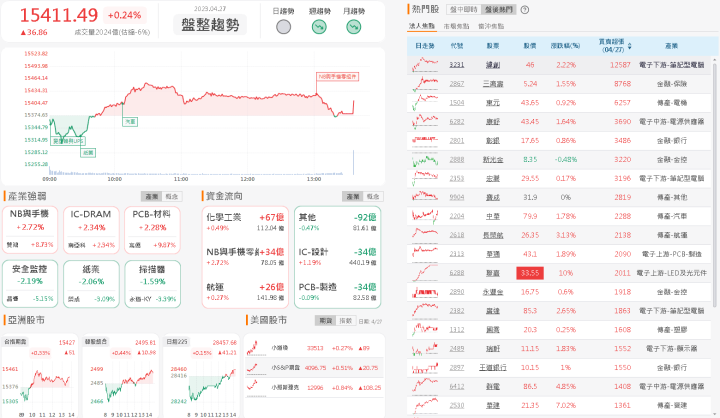This screenshot has width=720, height=418.
Task: Open the sparkline chart for stock 2801
Action: [x=425, y=140]
